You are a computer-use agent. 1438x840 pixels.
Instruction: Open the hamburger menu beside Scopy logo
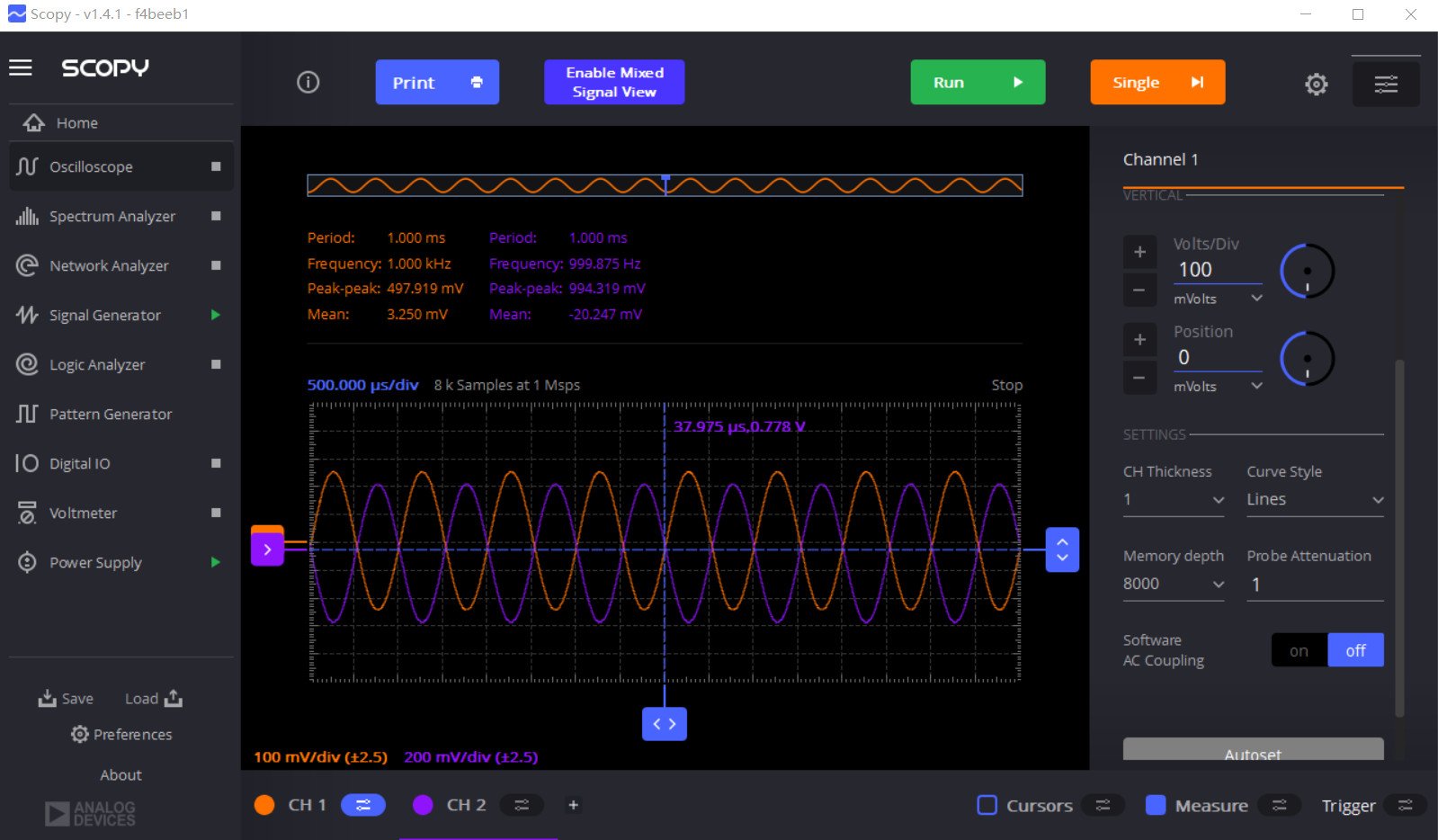pos(21,68)
